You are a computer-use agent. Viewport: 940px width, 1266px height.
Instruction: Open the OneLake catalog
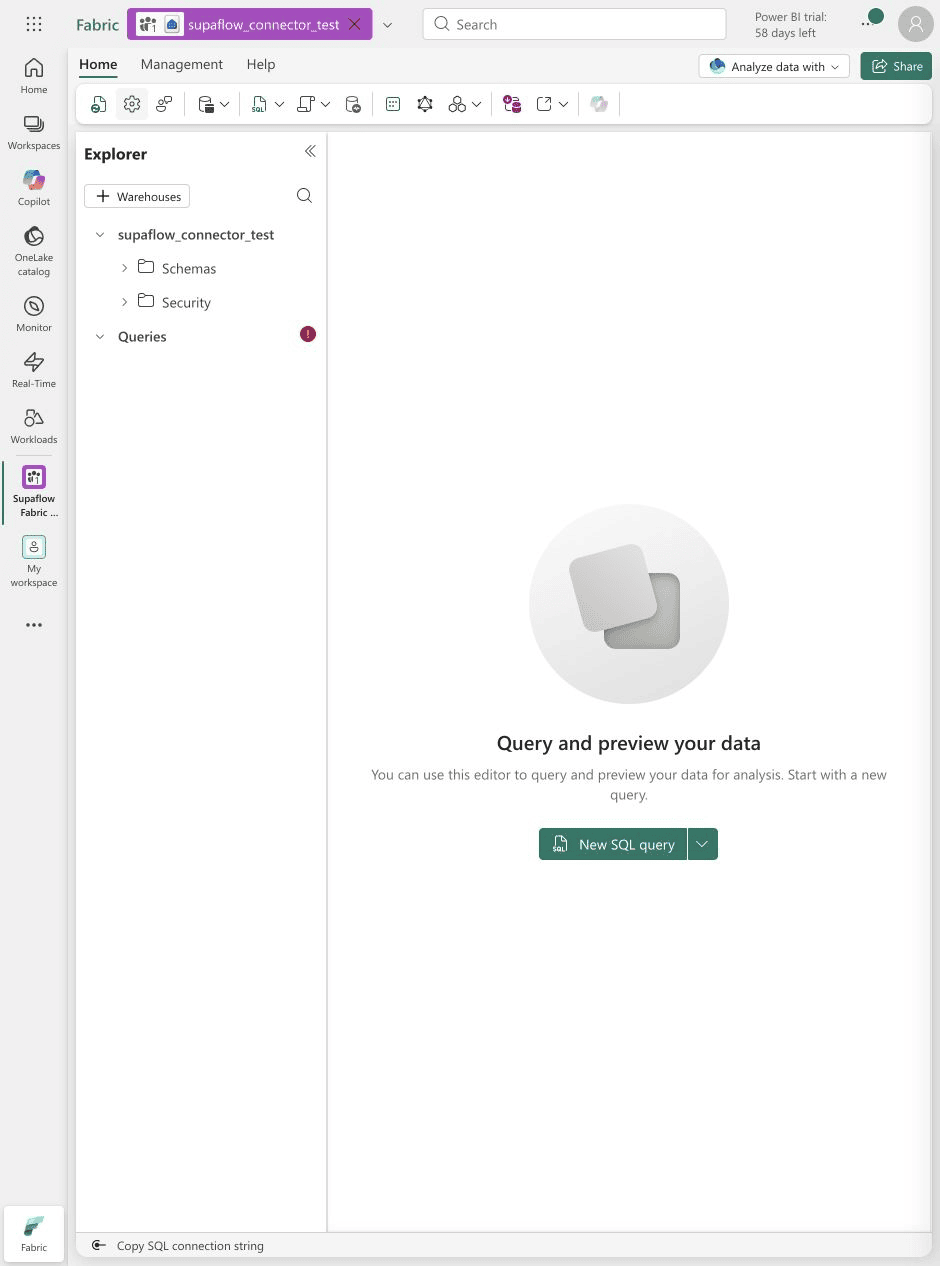point(34,251)
